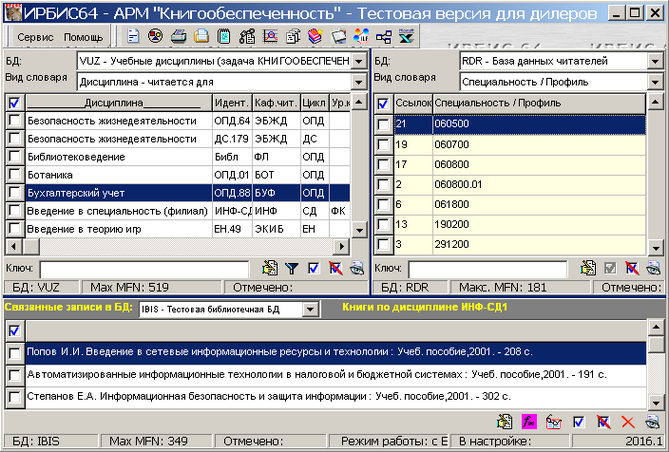Click the red X delete icon in the bottom panel
Viewport: 669px width, 452px height.
(x=628, y=422)
